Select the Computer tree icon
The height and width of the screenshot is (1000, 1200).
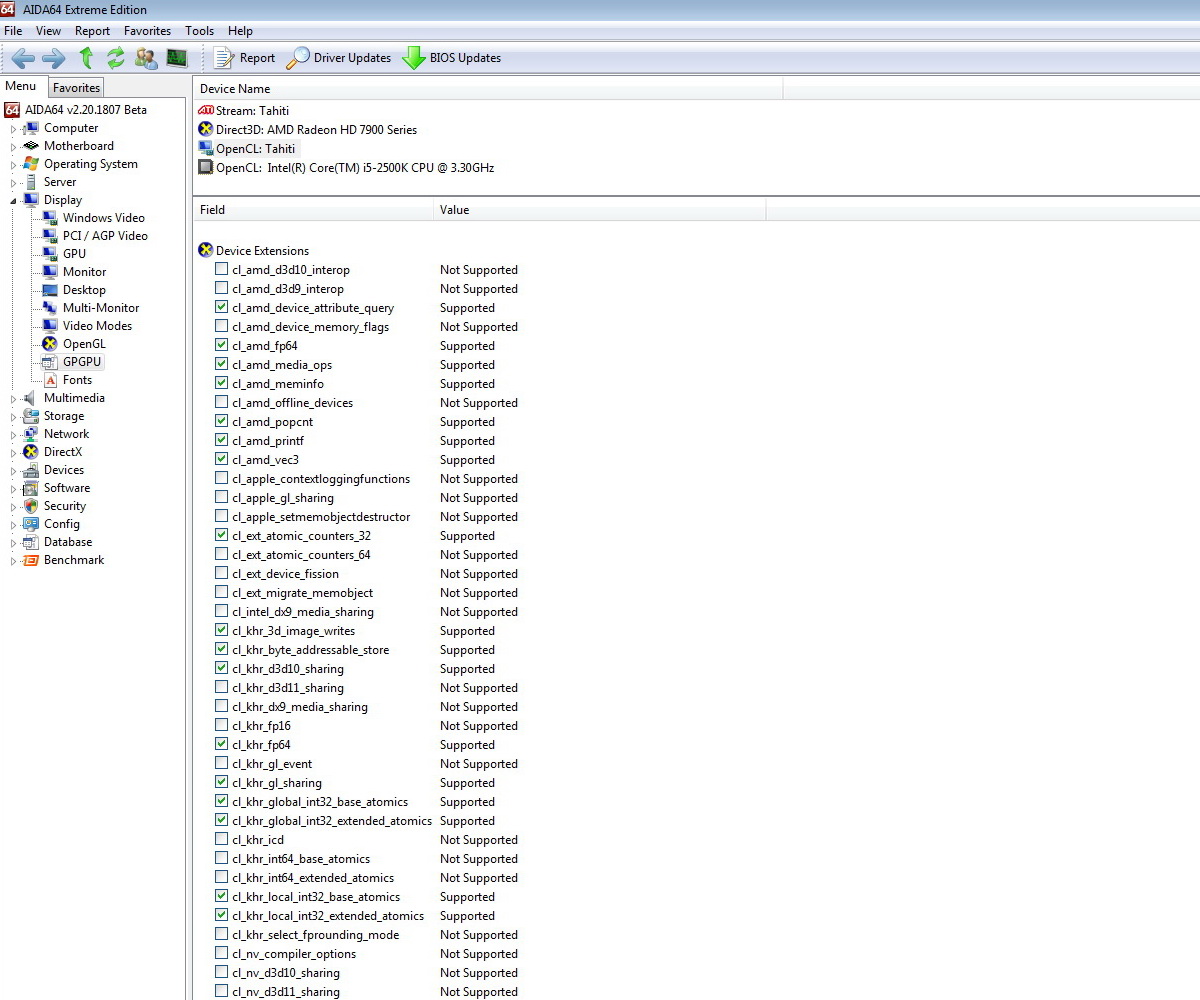(31, 128)
